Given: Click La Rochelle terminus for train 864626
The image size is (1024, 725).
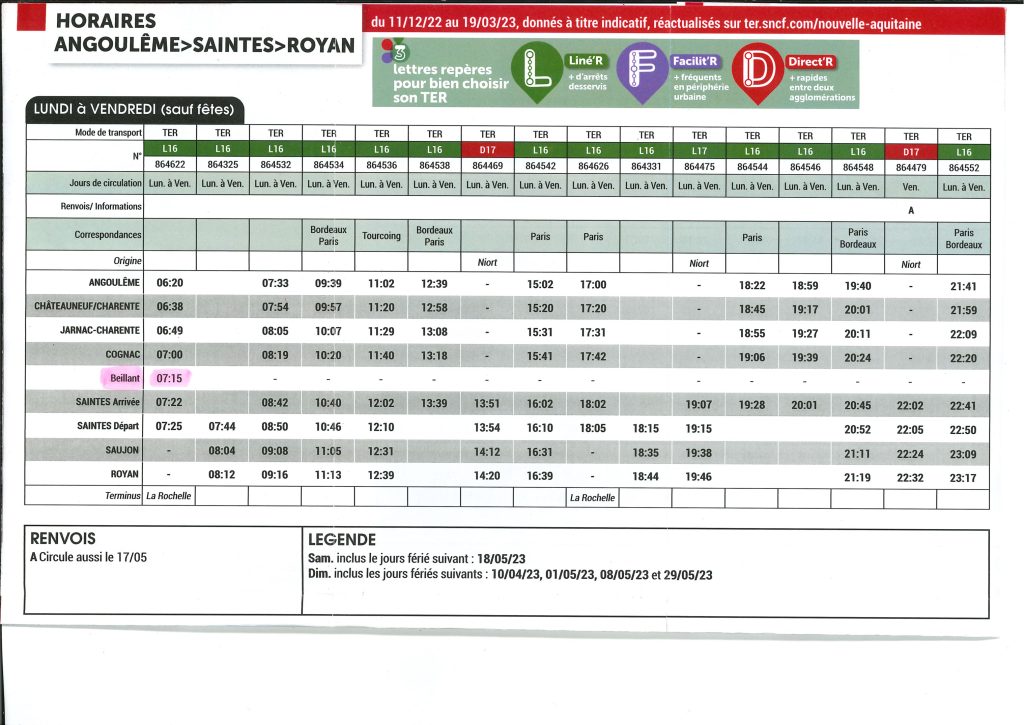Looking at the screenshot, I should pos(592,498).
